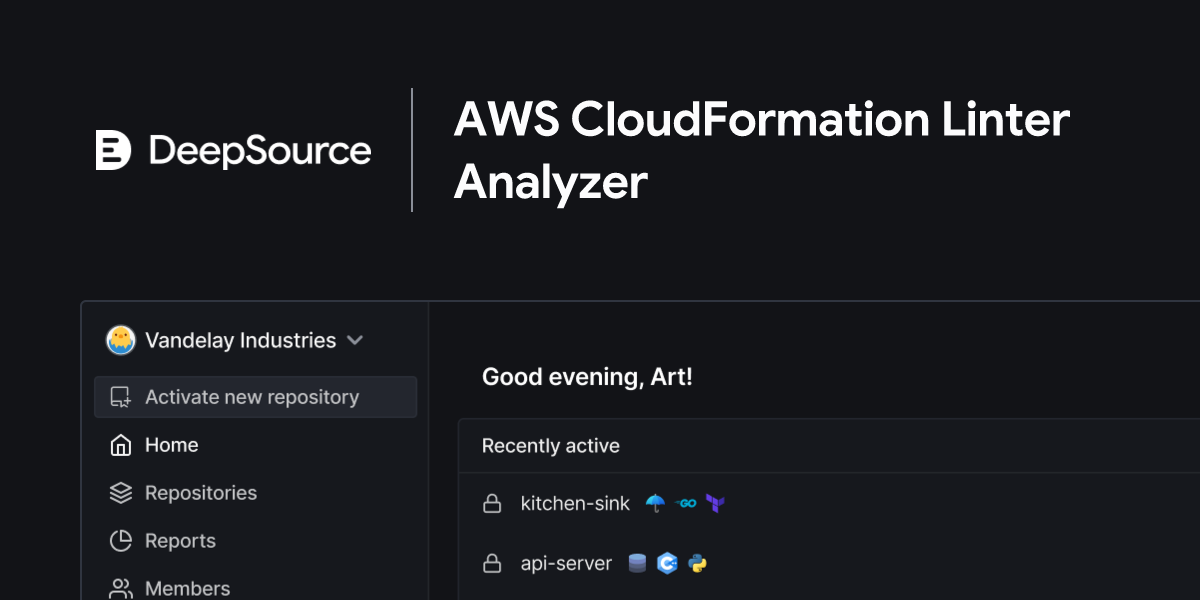Click Activate new repository button

[x=256, y=397]
